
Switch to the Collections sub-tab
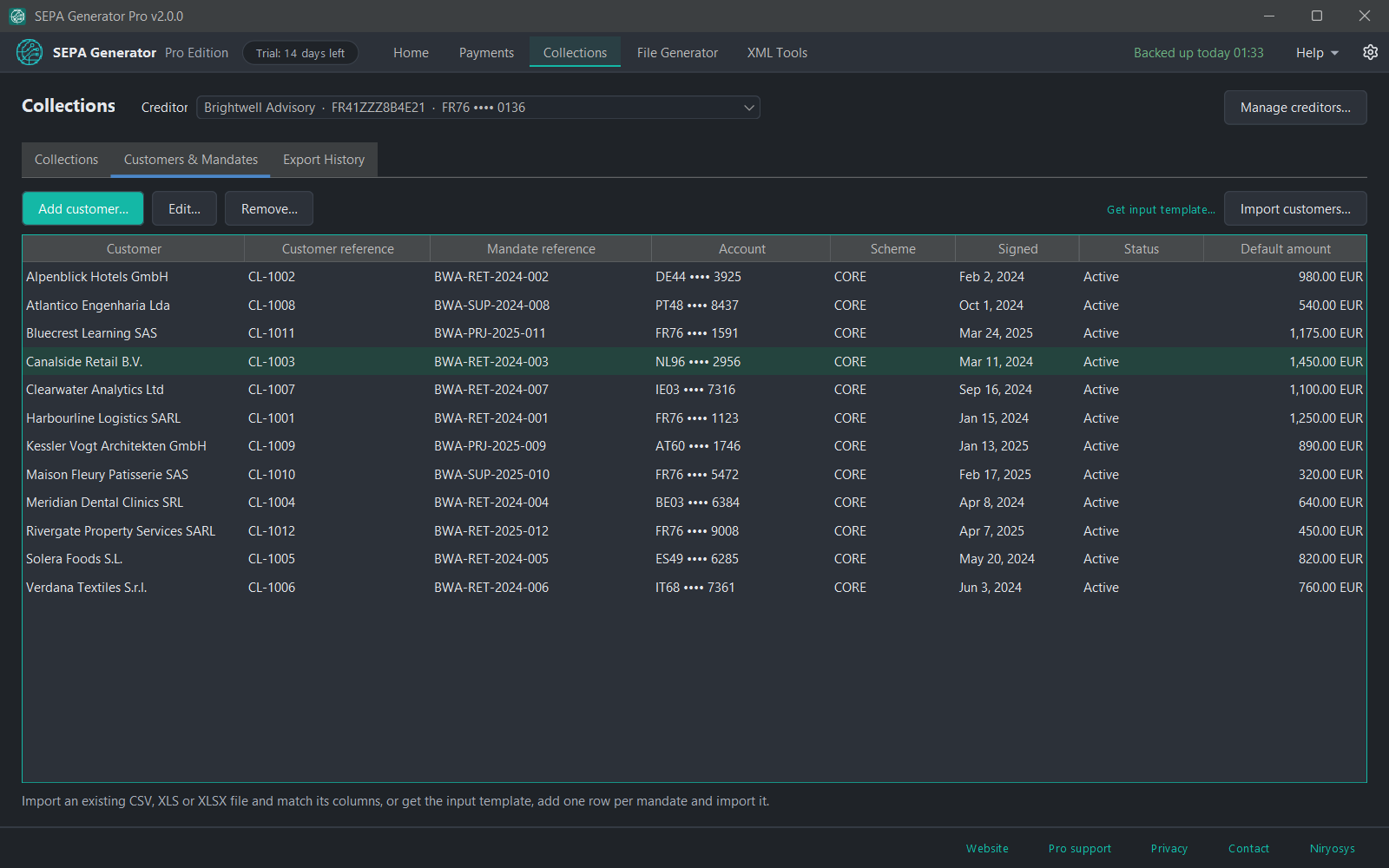pos(66,160)
